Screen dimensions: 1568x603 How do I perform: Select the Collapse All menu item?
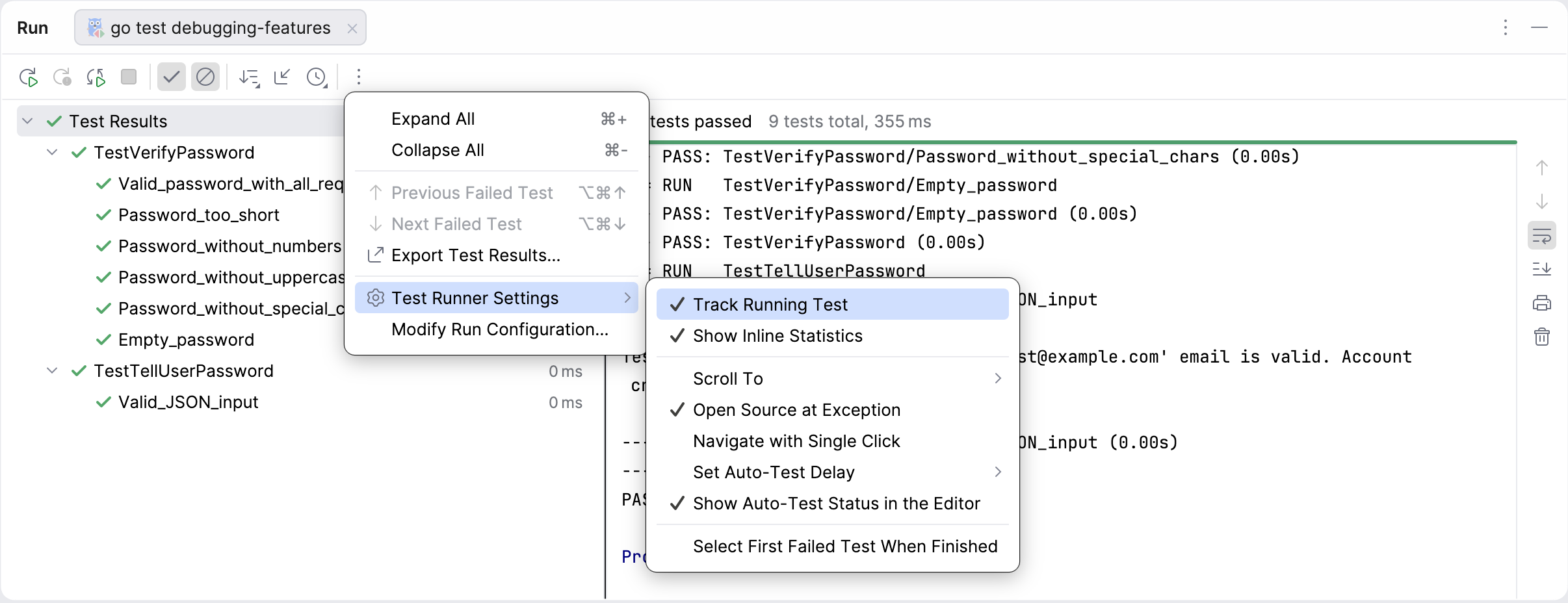pyautogui.click(x=438, y=150)
